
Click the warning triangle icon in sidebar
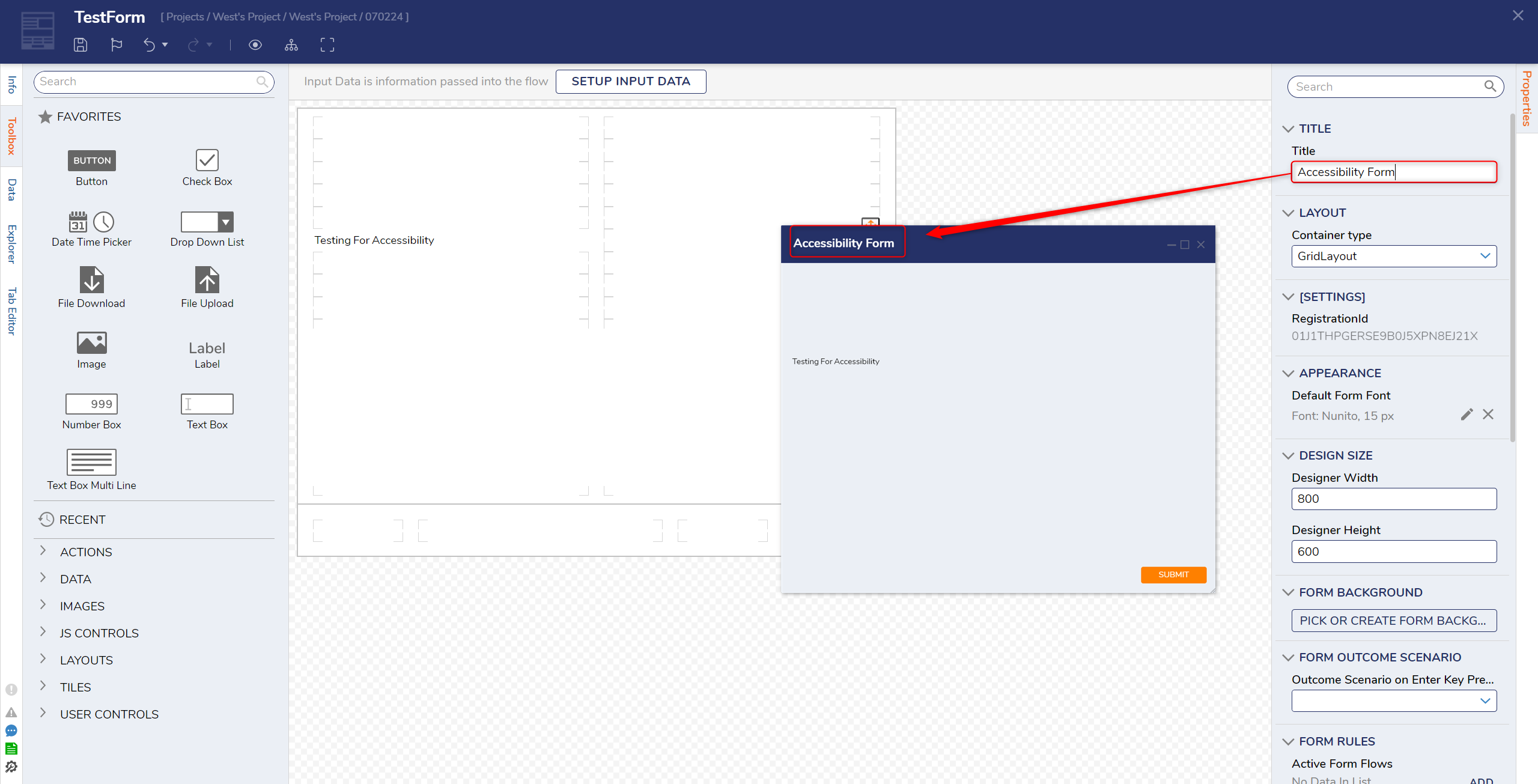11,713
